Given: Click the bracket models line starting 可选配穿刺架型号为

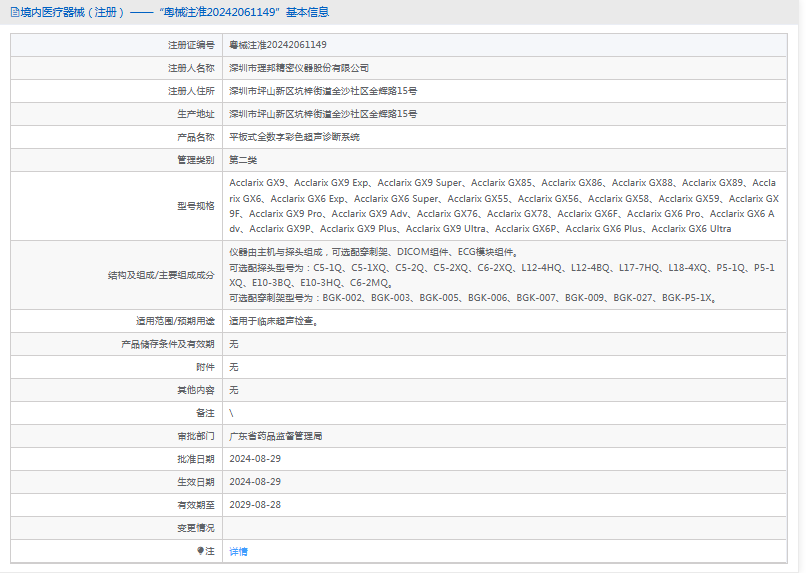Looking at the screenshot, I should tap(473, 298).
